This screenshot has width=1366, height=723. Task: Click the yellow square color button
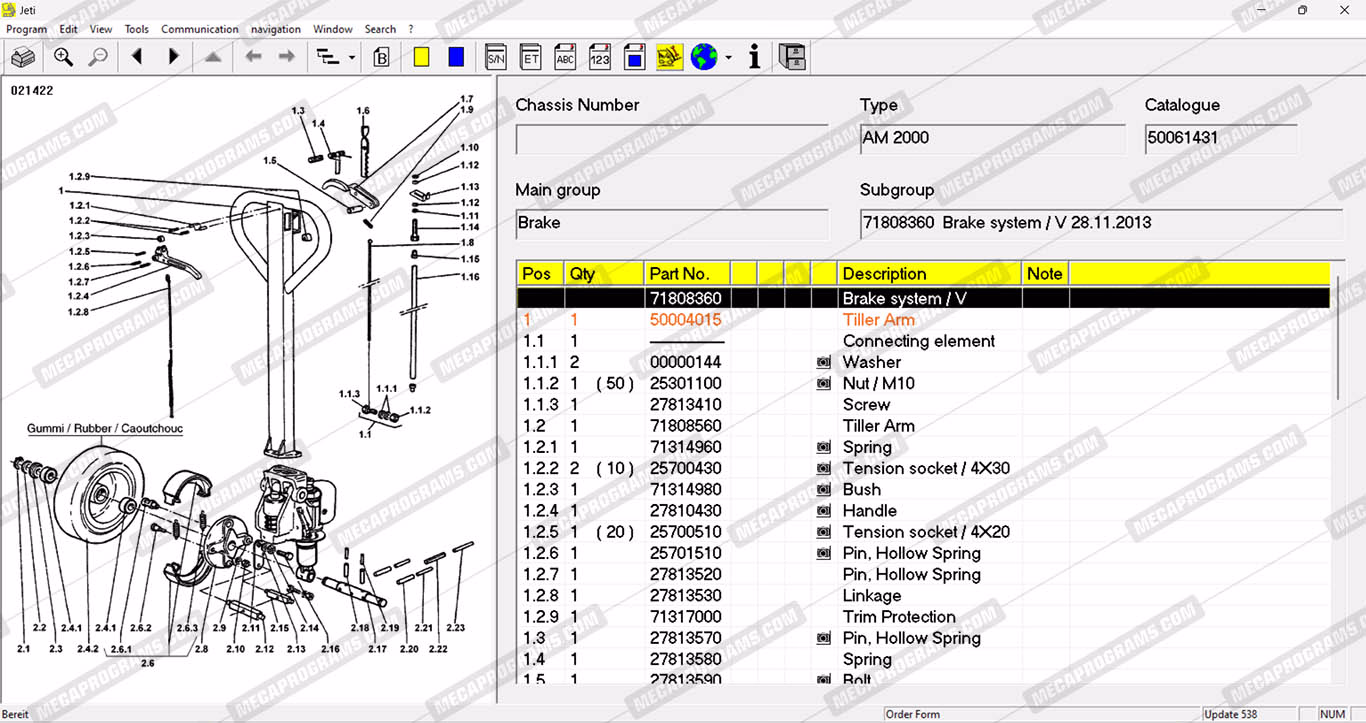(421, 58)
